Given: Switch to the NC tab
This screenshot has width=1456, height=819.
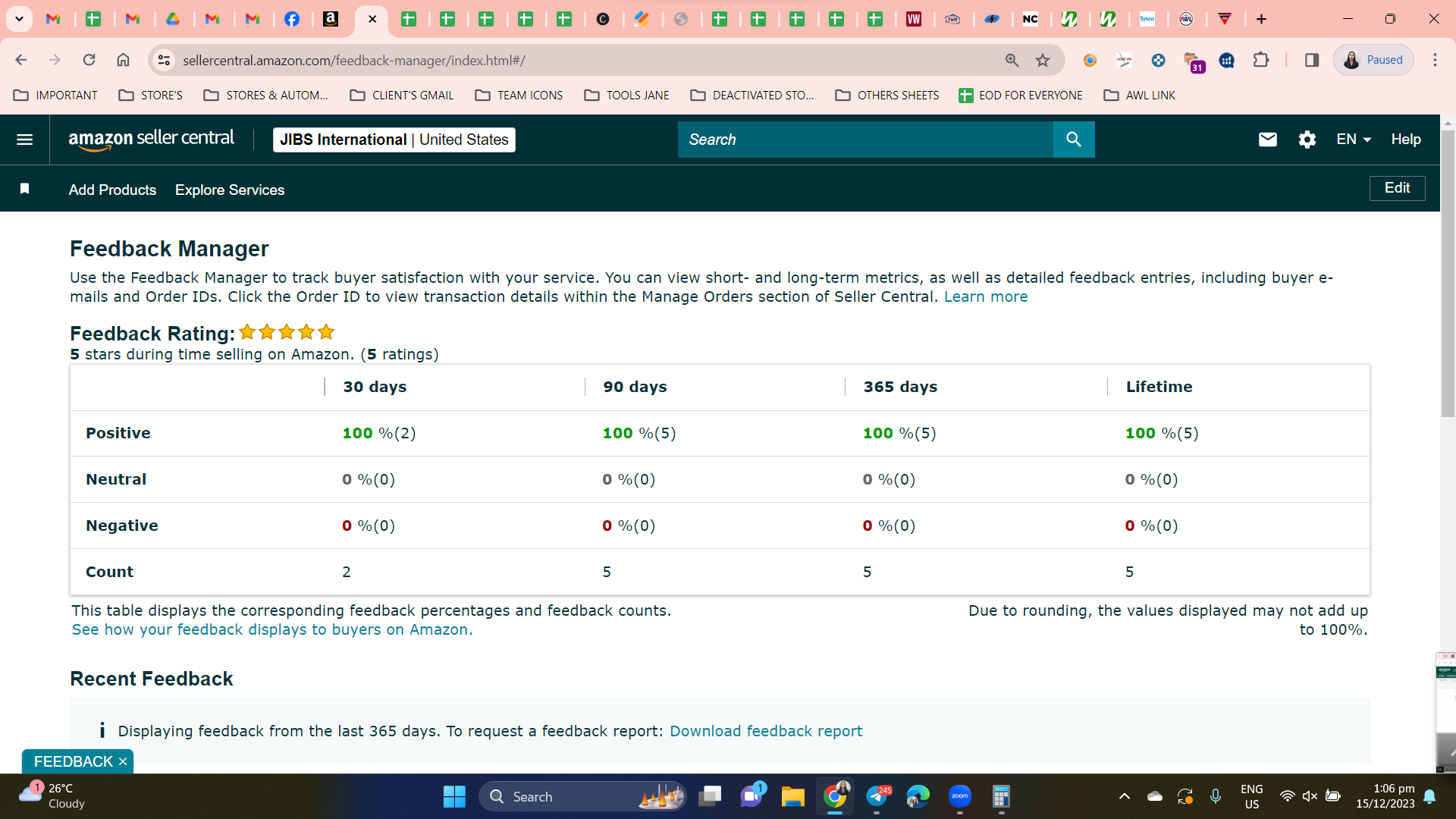Looking at the screenshot, I should click(x=1030, y=19).
